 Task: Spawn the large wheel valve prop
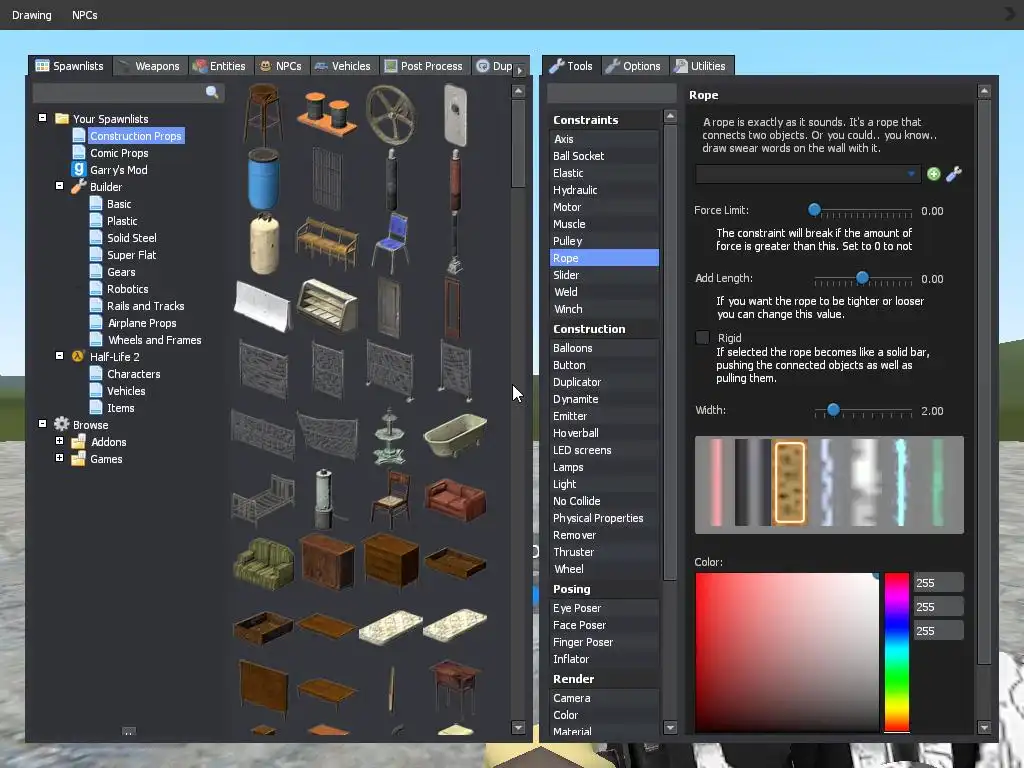[390, 115]
